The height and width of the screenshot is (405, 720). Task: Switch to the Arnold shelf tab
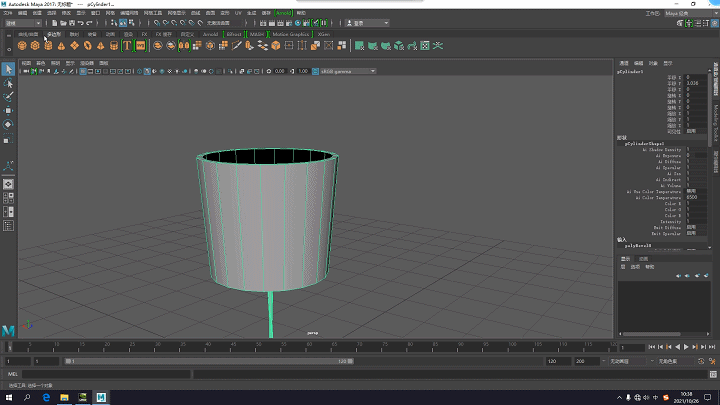(210, 34)
